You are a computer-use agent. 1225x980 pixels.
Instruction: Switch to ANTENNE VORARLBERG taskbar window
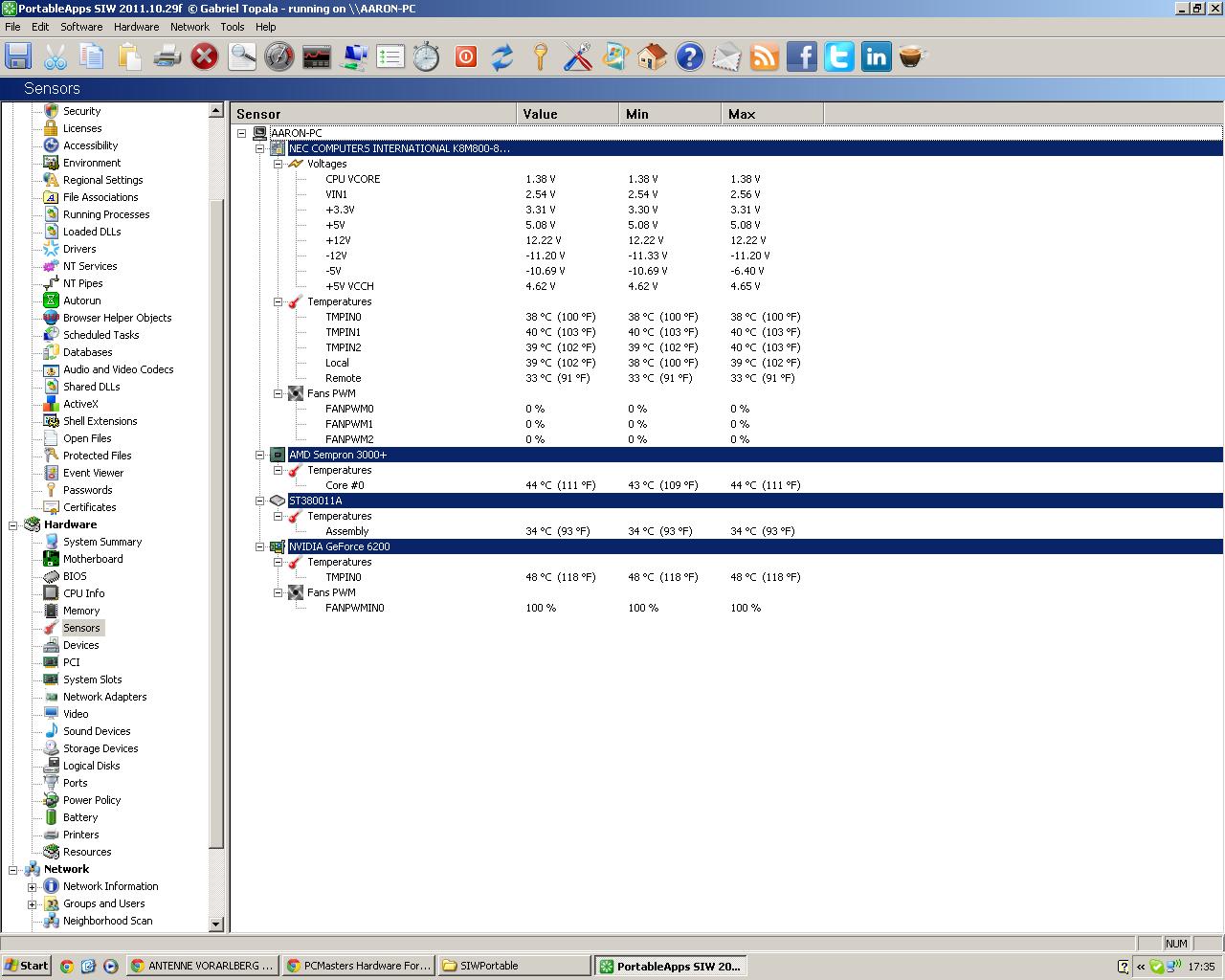click(203, 966)
